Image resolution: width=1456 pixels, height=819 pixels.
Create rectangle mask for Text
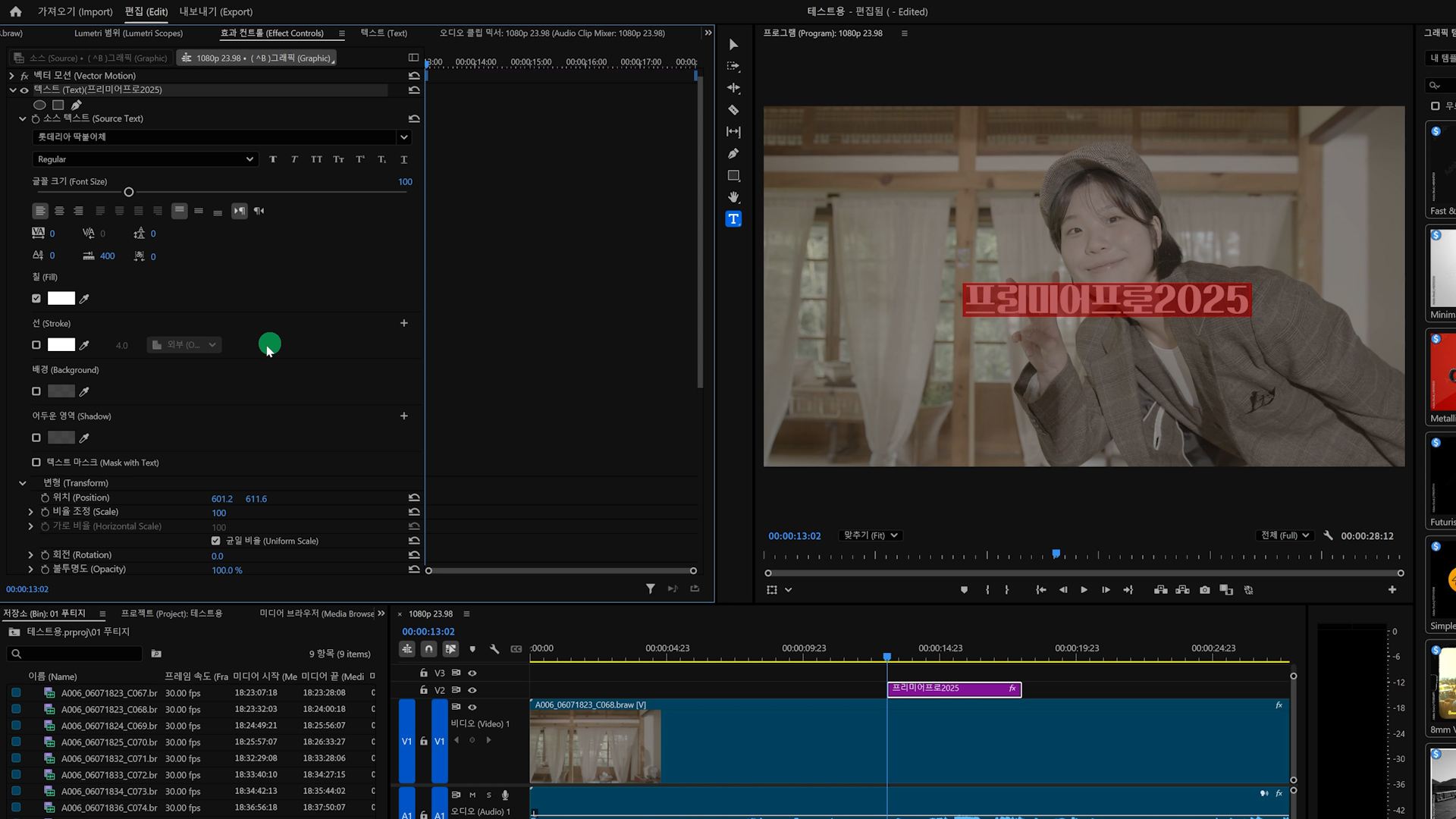(x=58, y=105)
